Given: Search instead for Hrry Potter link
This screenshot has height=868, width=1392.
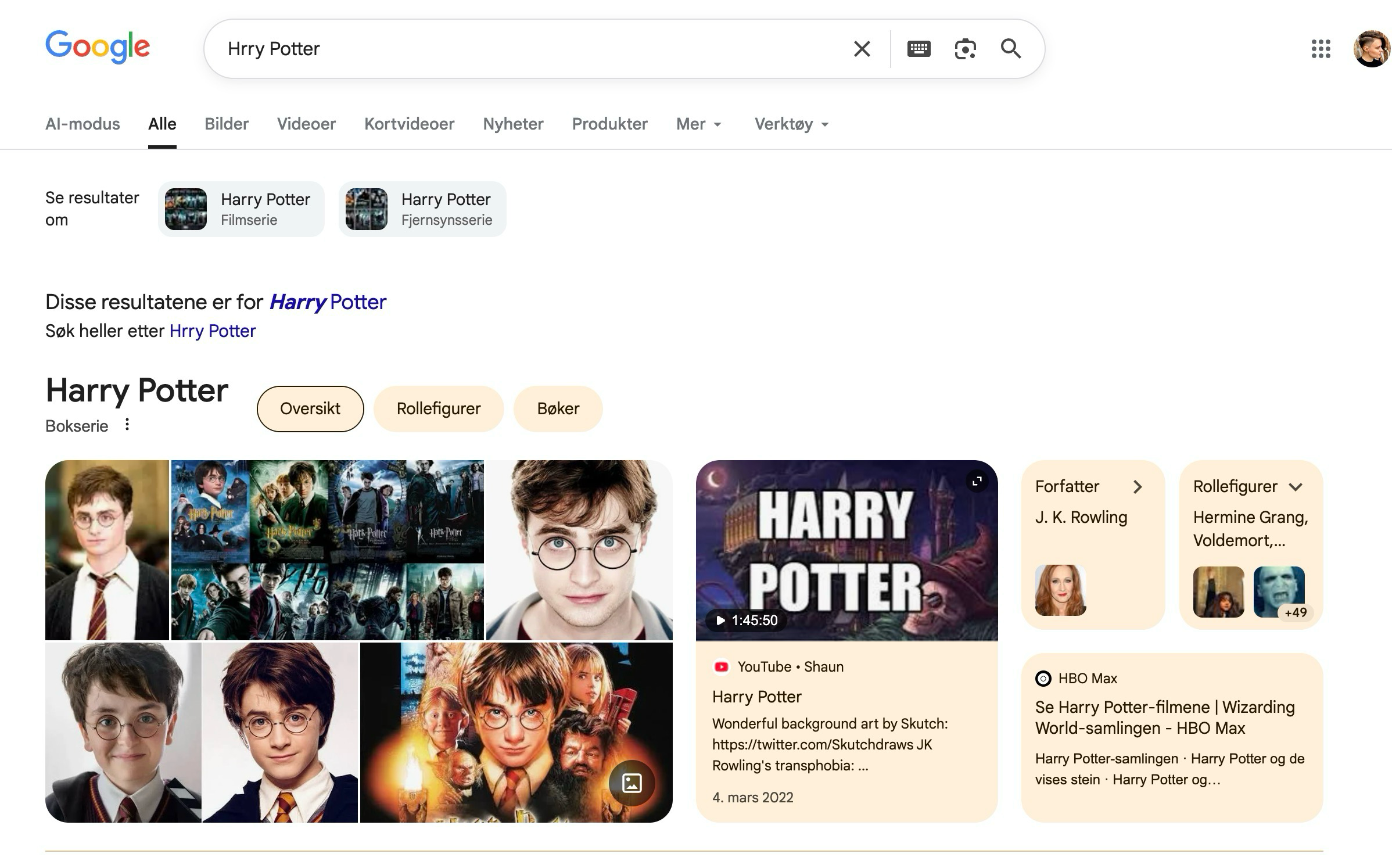Looking at the screenshot, I should (212, 331).
